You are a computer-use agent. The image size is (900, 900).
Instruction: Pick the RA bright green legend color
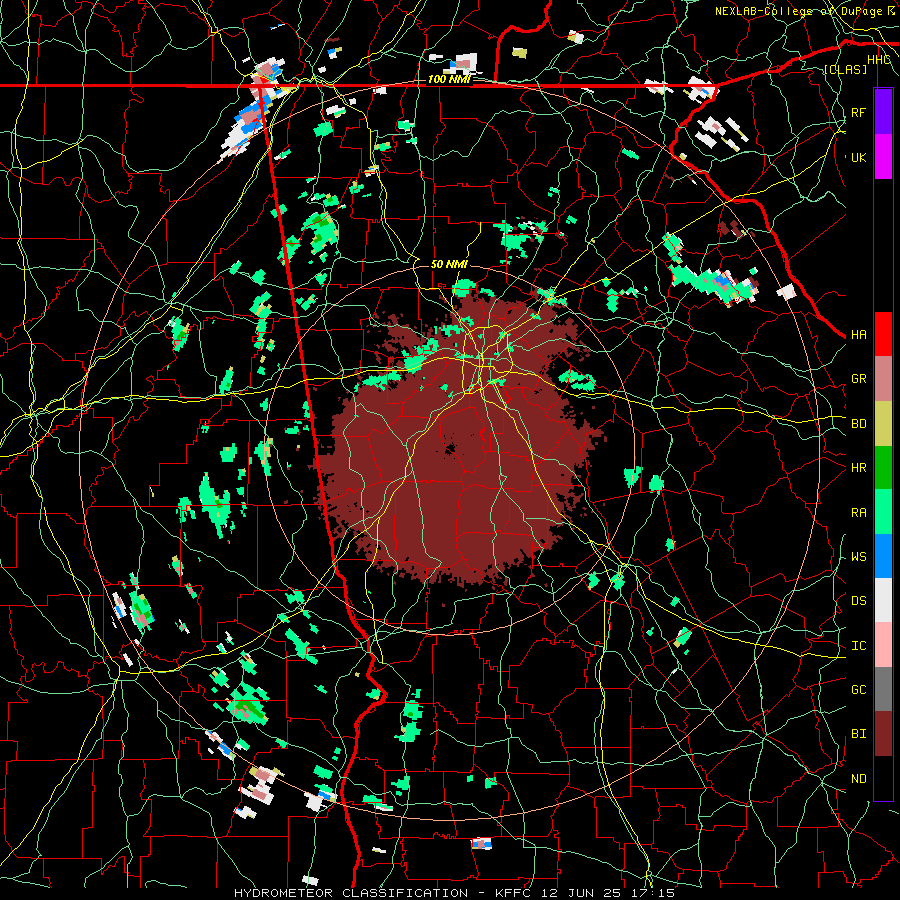pos(883,512)
